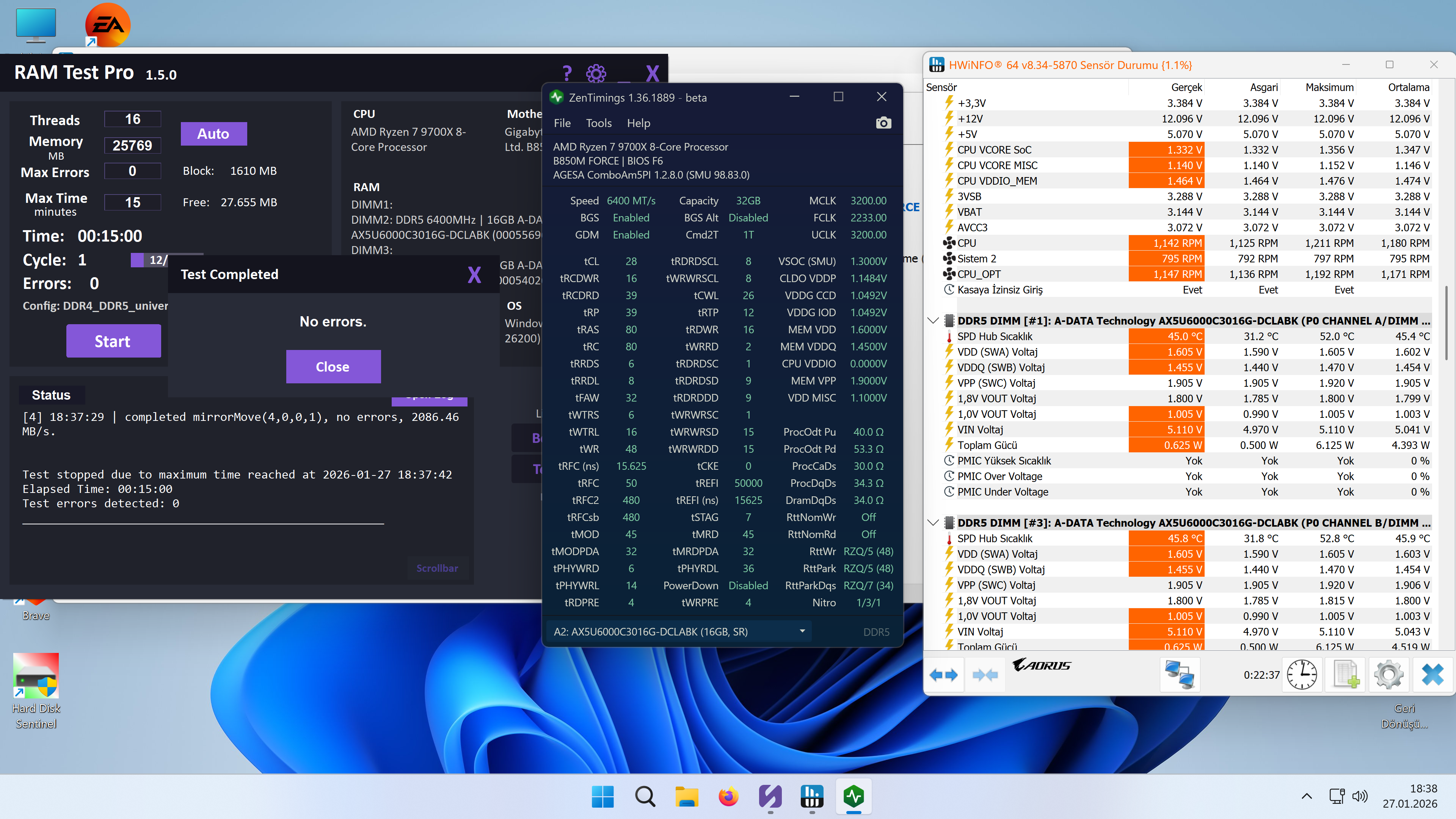Switch to HWiNFO taskbar icon
Viewport: 1456px width, 819px height.
[x=812, y=796]
